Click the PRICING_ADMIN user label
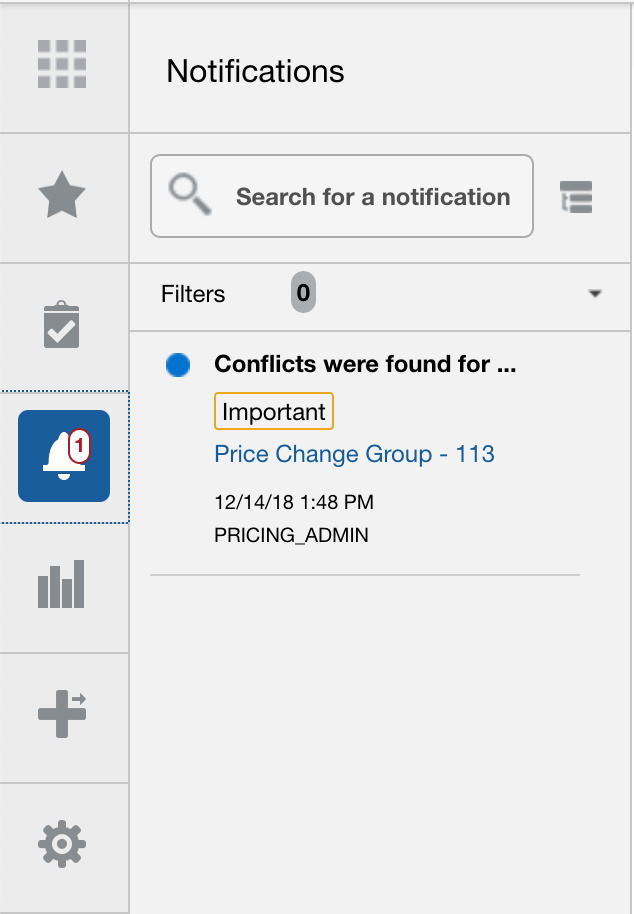The image size is (634, 914). (x=291, y=534)
